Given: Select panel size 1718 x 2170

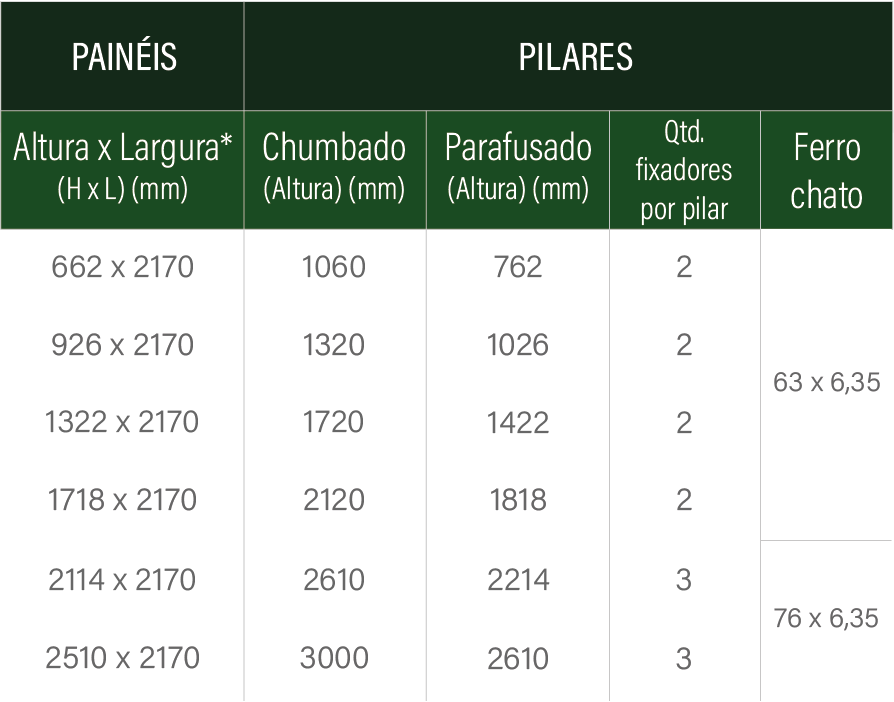Looking at the screenshot, I should click(122, 500).
